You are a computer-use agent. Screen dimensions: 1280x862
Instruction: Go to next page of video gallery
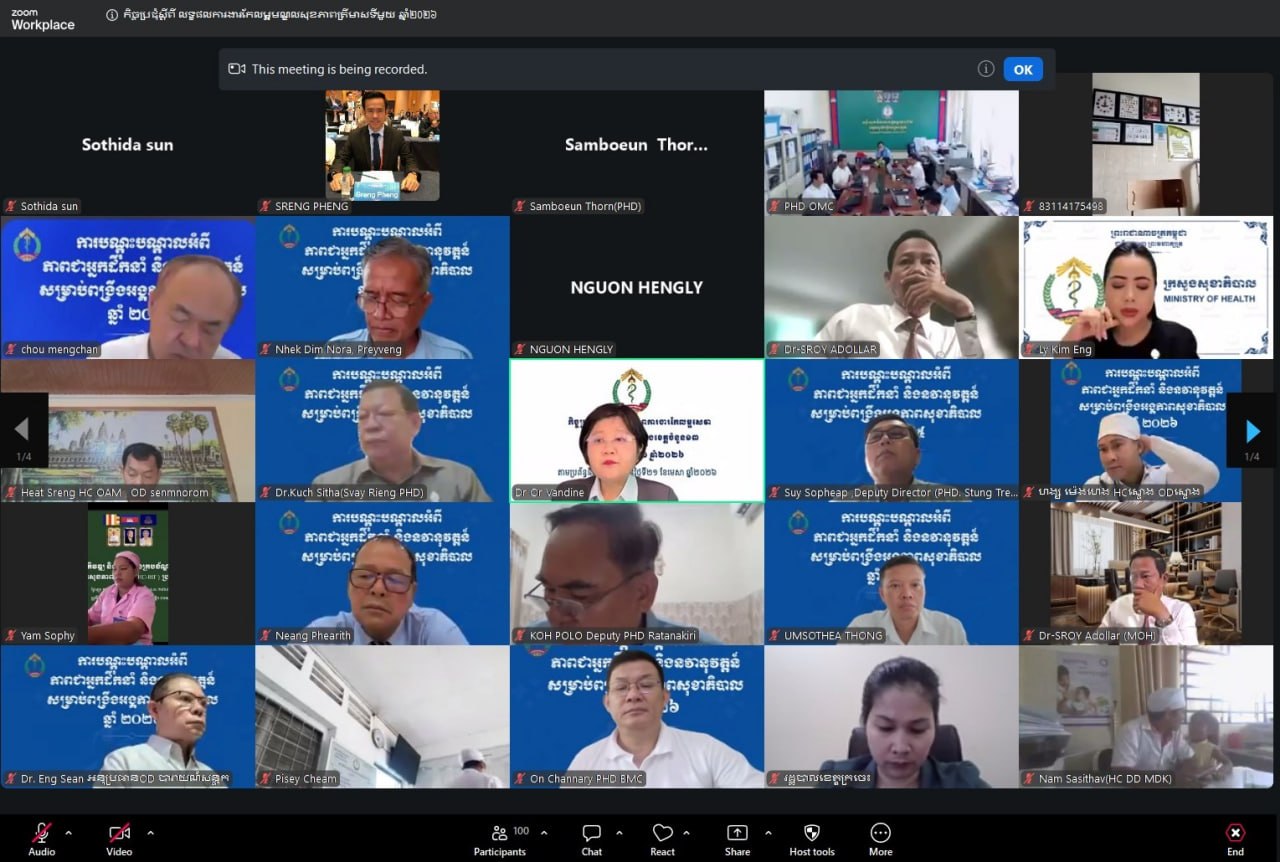(1252, 431)
